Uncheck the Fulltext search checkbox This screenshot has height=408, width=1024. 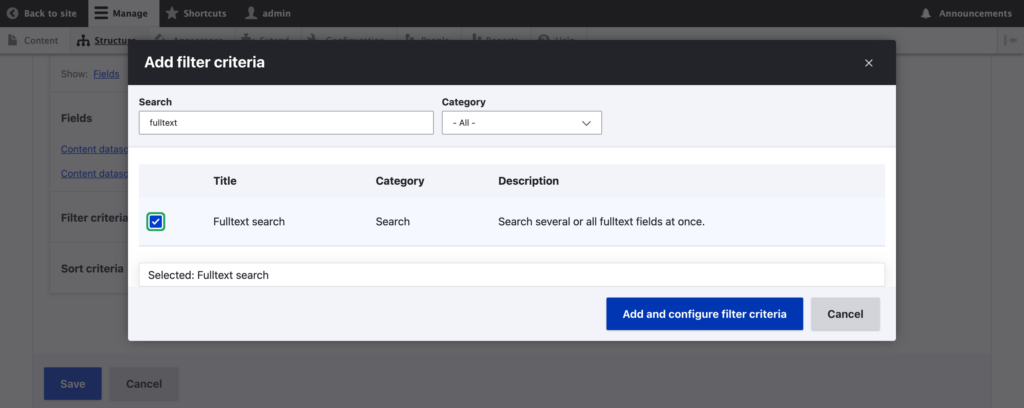click(x=156, y=221)
